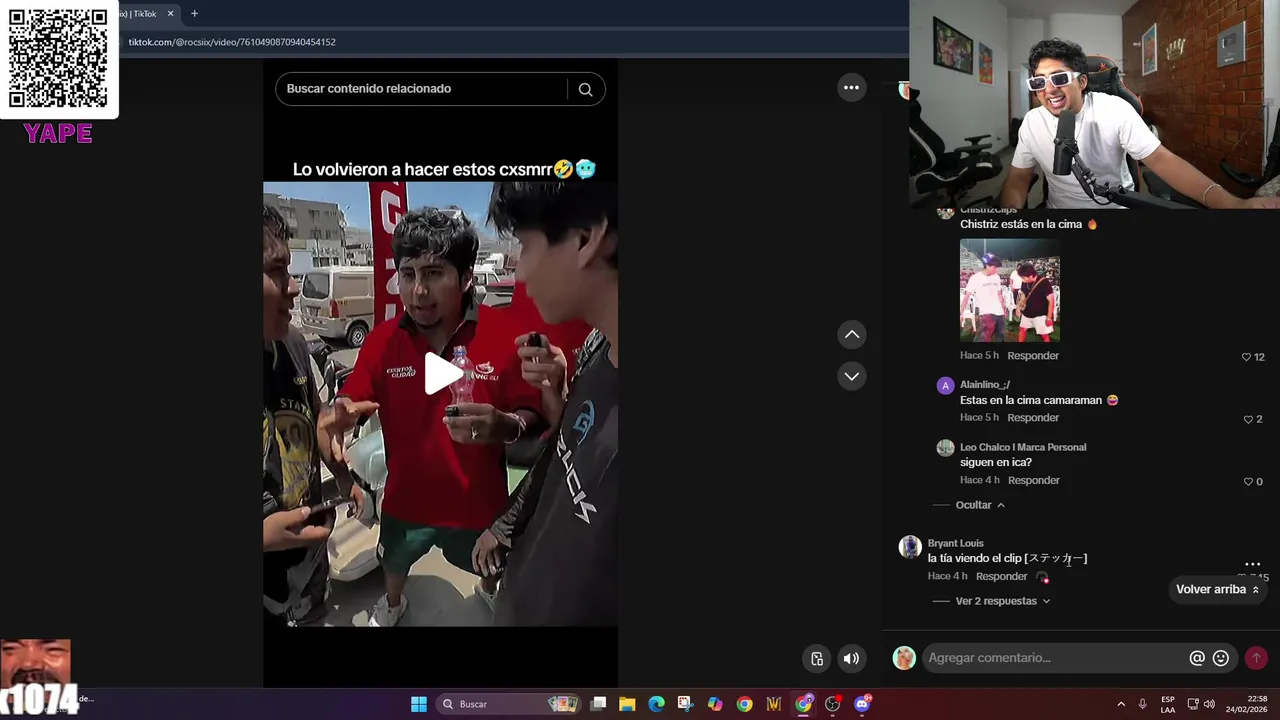Open the OBS Studio taskbar icon

pyautogui.click(x=832, y=704)
